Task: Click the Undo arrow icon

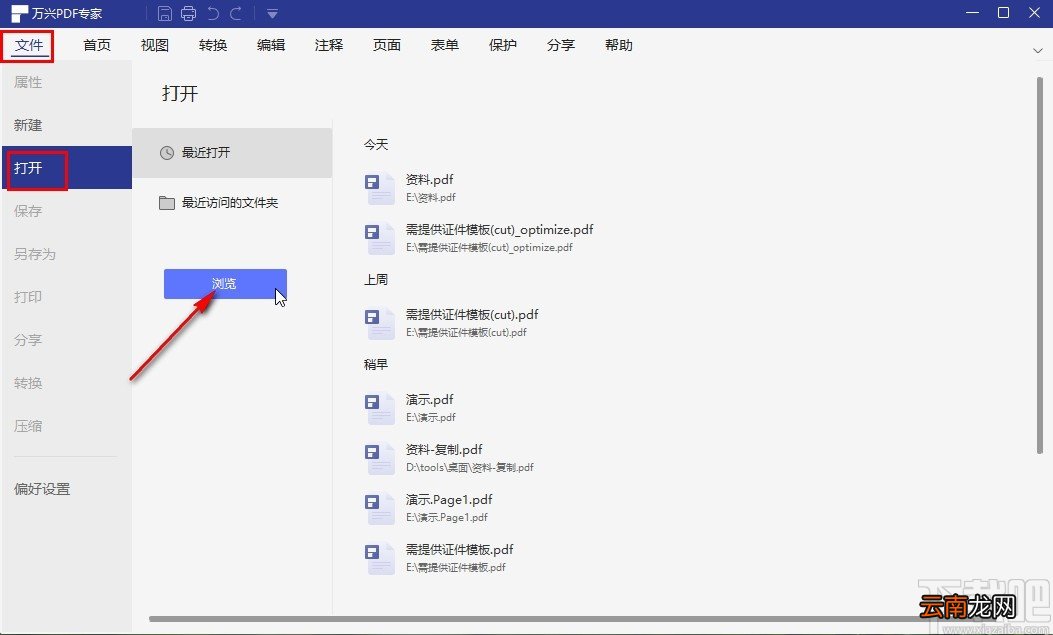Action: click(x=213, y=13)
